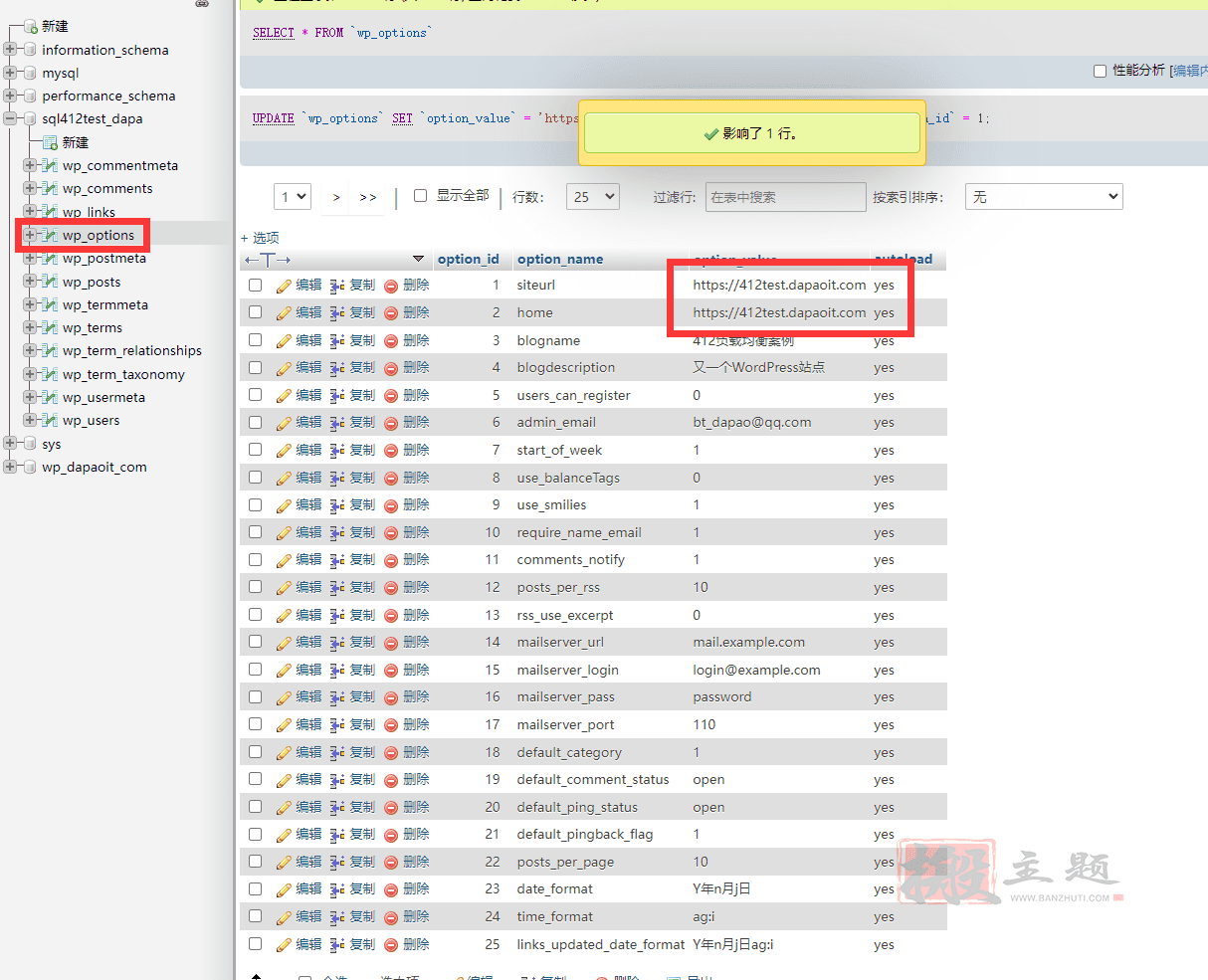
Task: Click the table icon next to wp_commentmeta
Action: pyautogui.click(x=49, y=165)
